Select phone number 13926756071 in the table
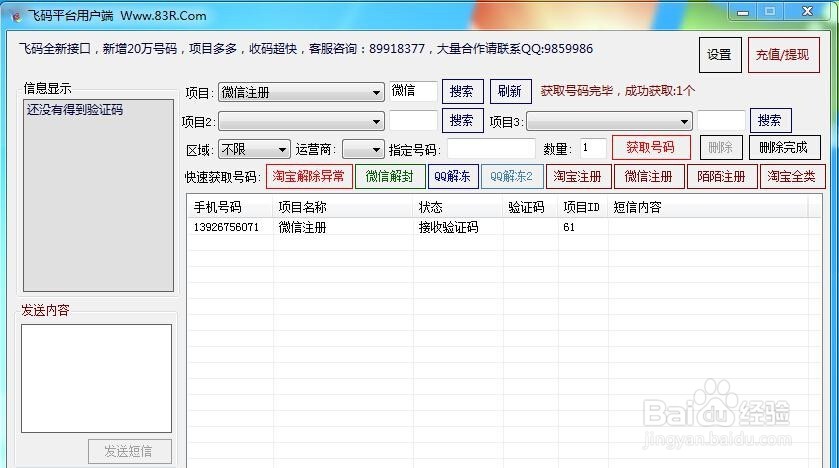 click(226, 227)
